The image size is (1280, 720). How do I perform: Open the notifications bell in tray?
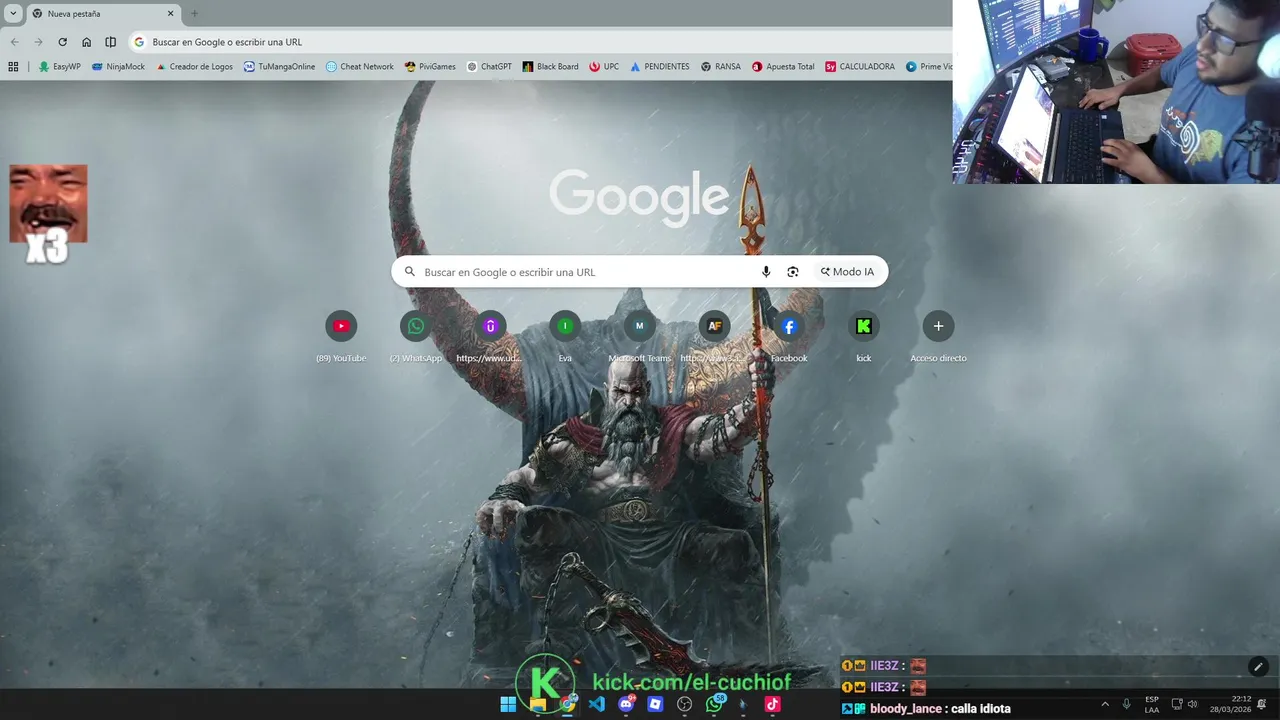click(1262, 704)
